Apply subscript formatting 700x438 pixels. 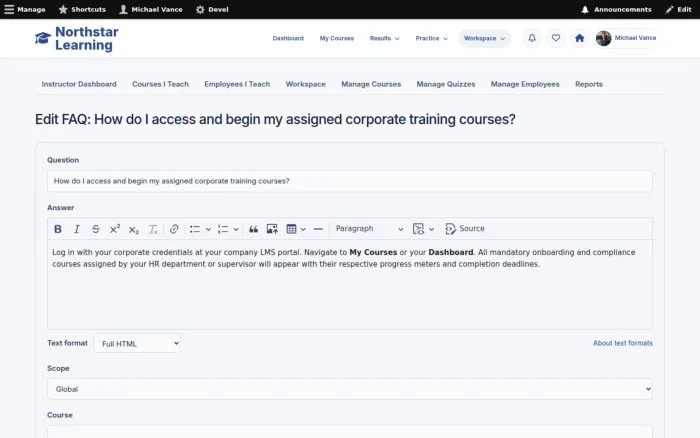click(133, 229)
